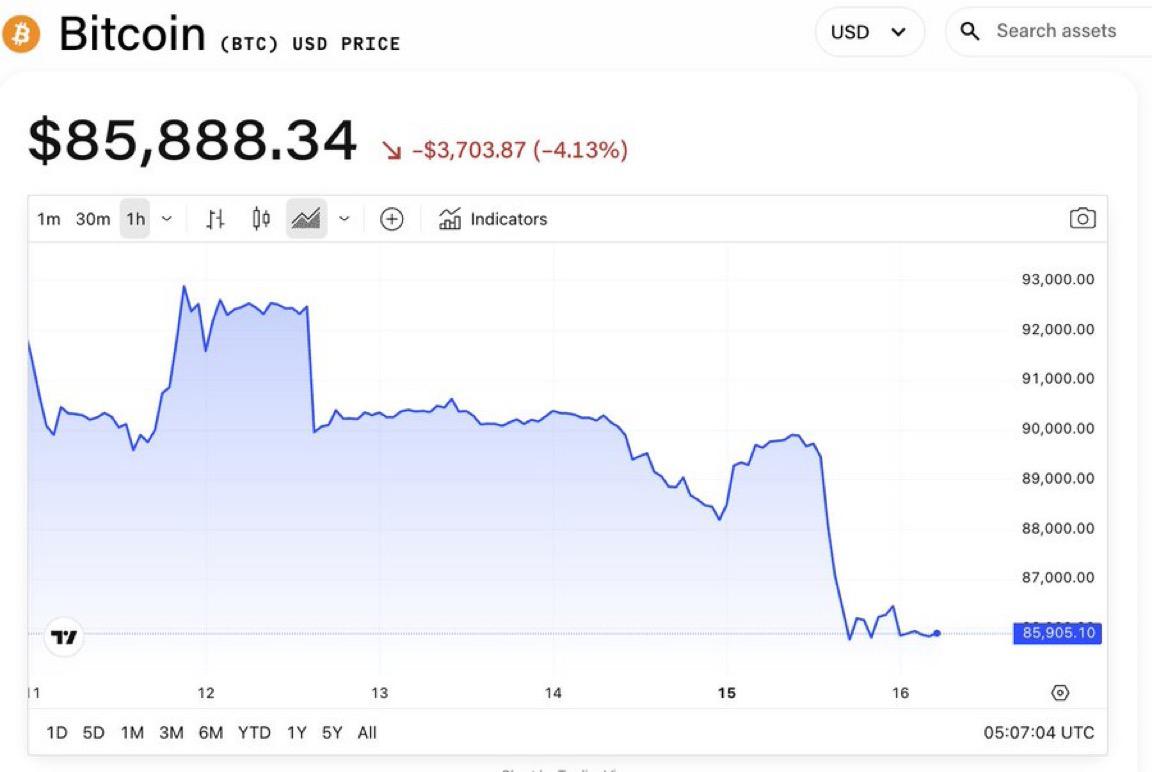
Task: Select the bar chart style icon
Action: (215, 219)
